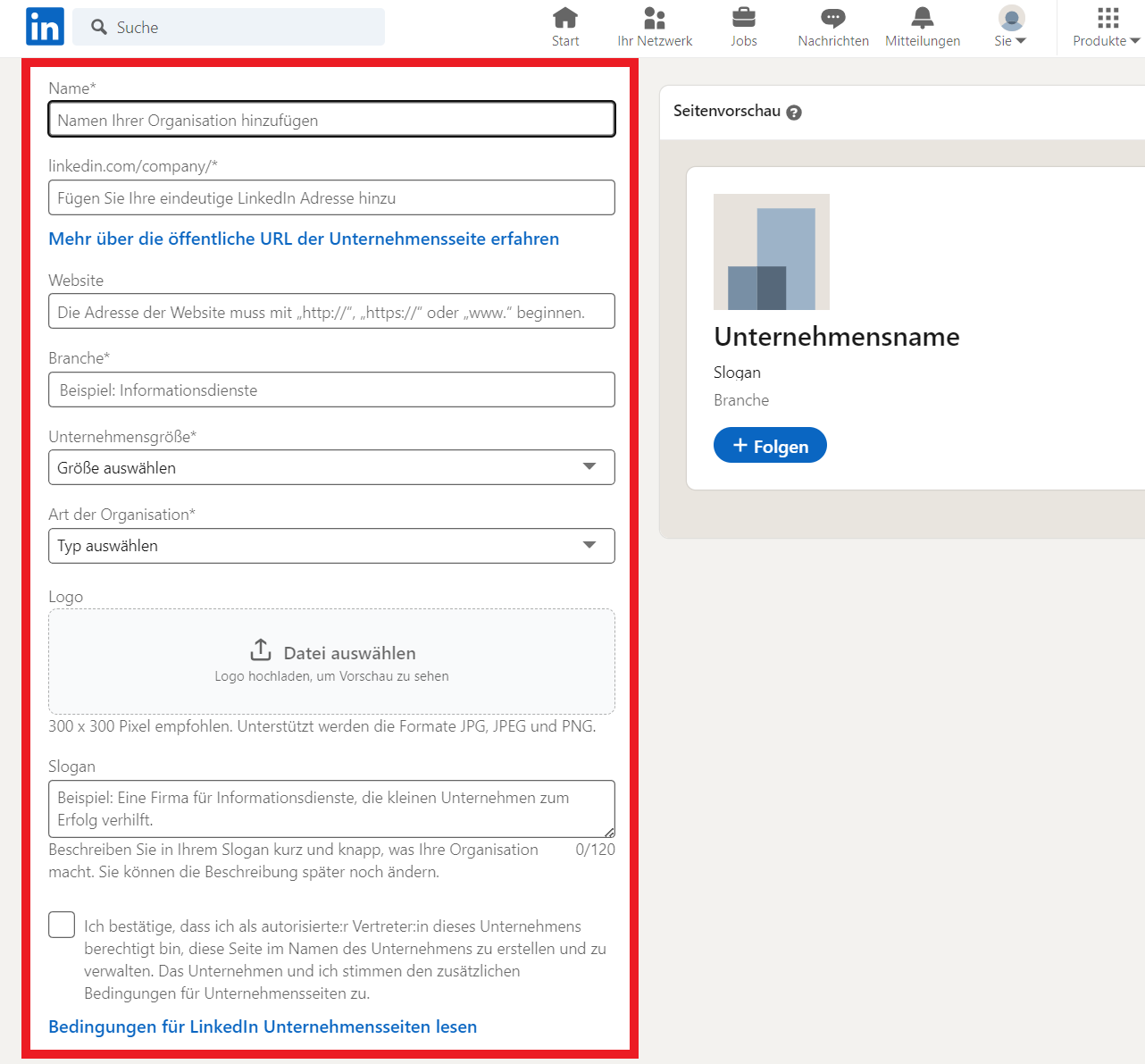
Task: Expand Unternehmensgröße dropdown
Action: (x=331, y=467)
